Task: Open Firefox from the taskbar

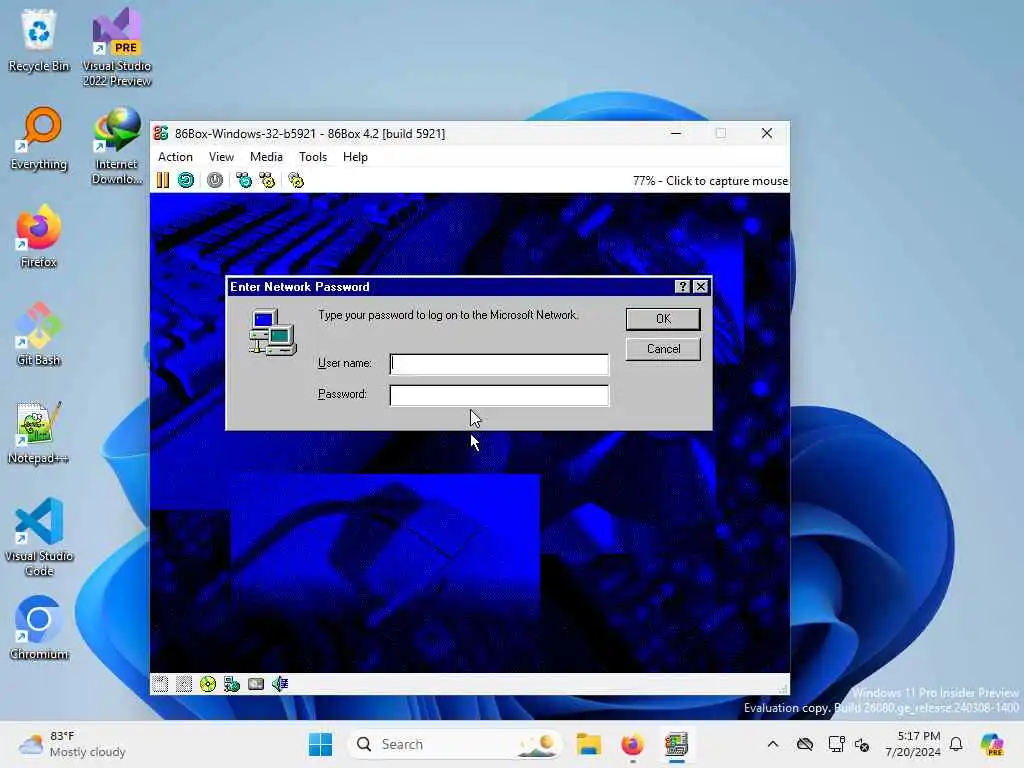Action: point(632,744)
